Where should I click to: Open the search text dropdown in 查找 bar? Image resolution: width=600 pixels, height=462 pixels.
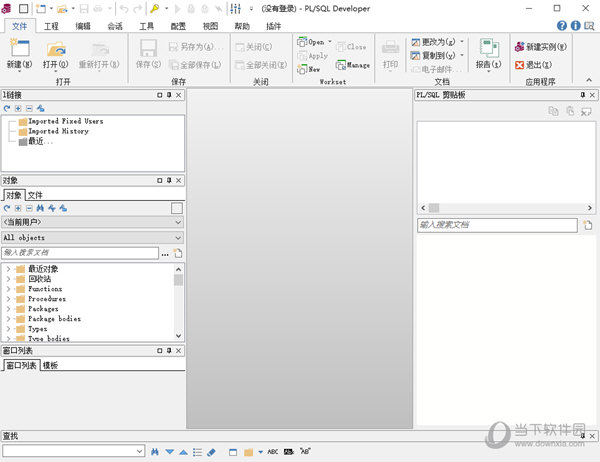(140, 451)
